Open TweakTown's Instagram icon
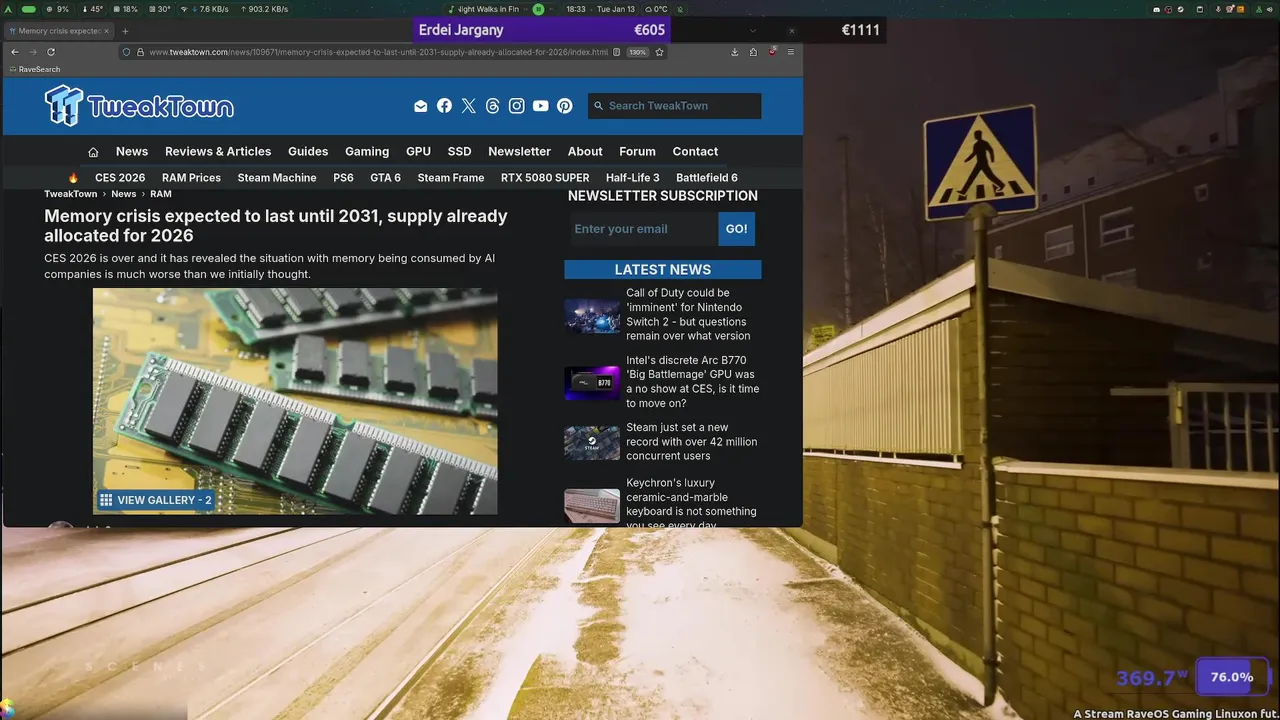 point(516,106)
